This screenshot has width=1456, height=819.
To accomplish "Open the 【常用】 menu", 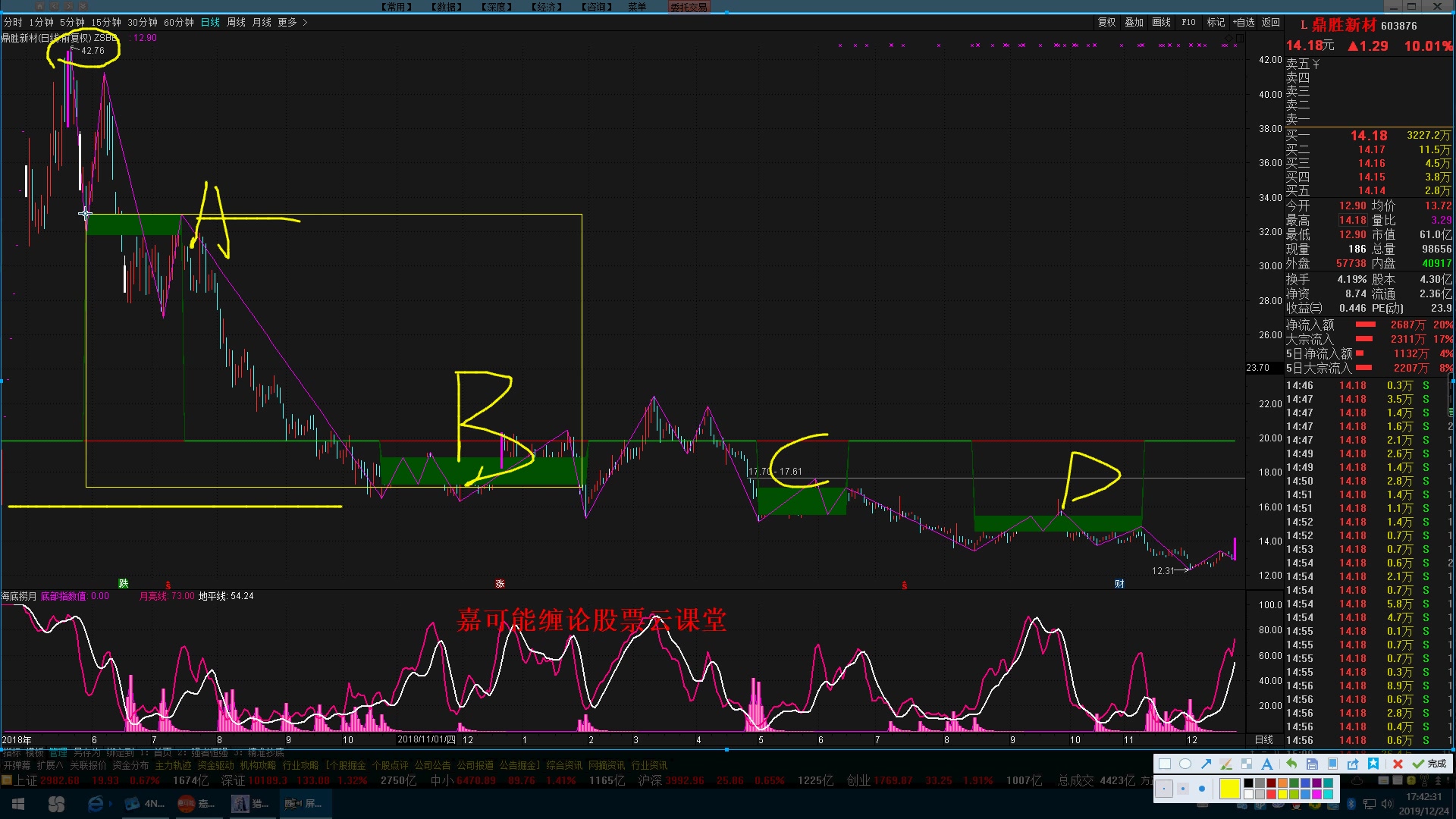I will pos(397,7).
